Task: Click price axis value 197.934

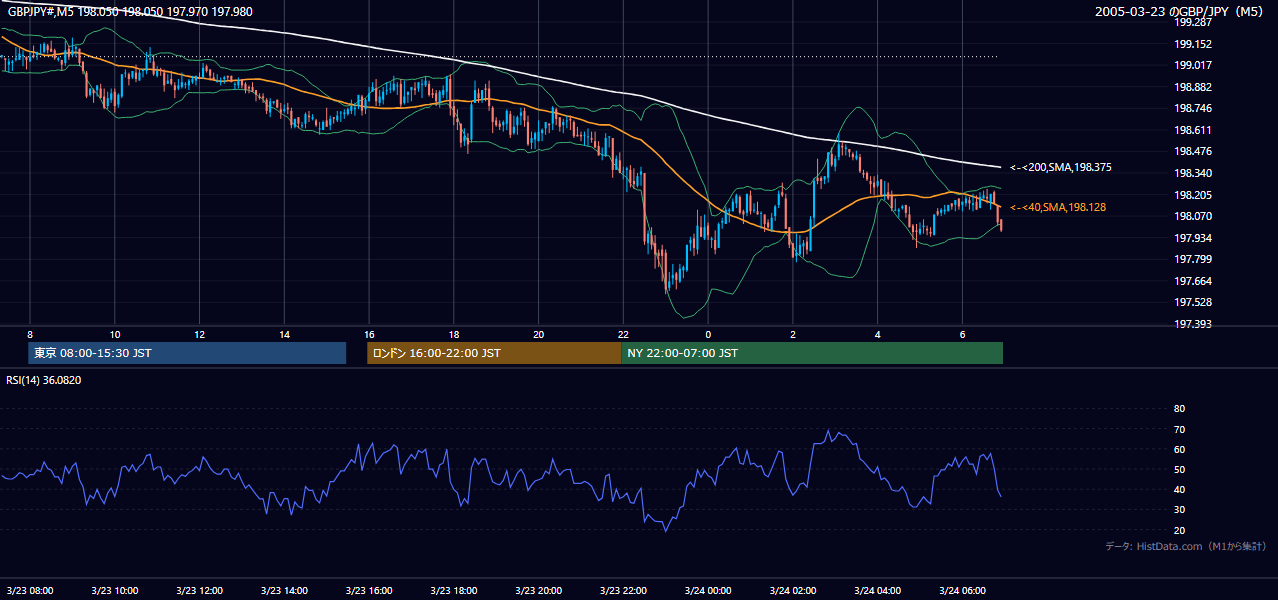Action: tap(1194, 238)
